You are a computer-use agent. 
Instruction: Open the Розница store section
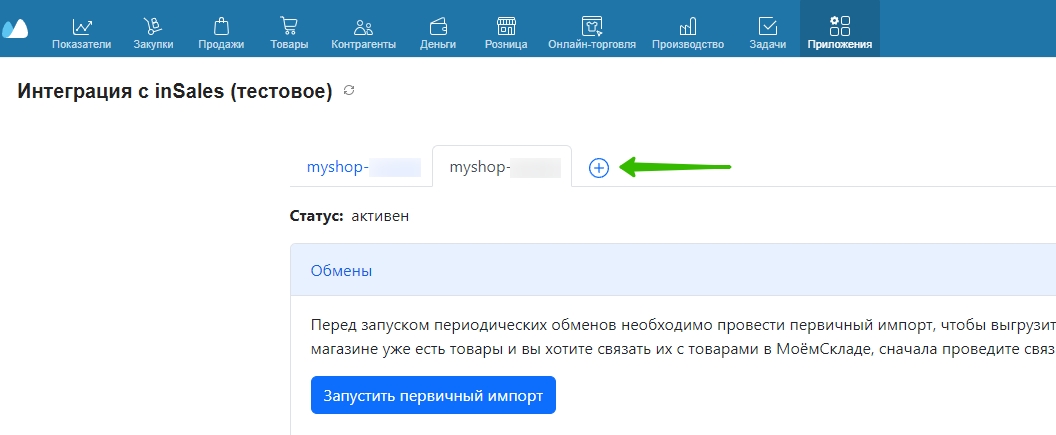506,34
